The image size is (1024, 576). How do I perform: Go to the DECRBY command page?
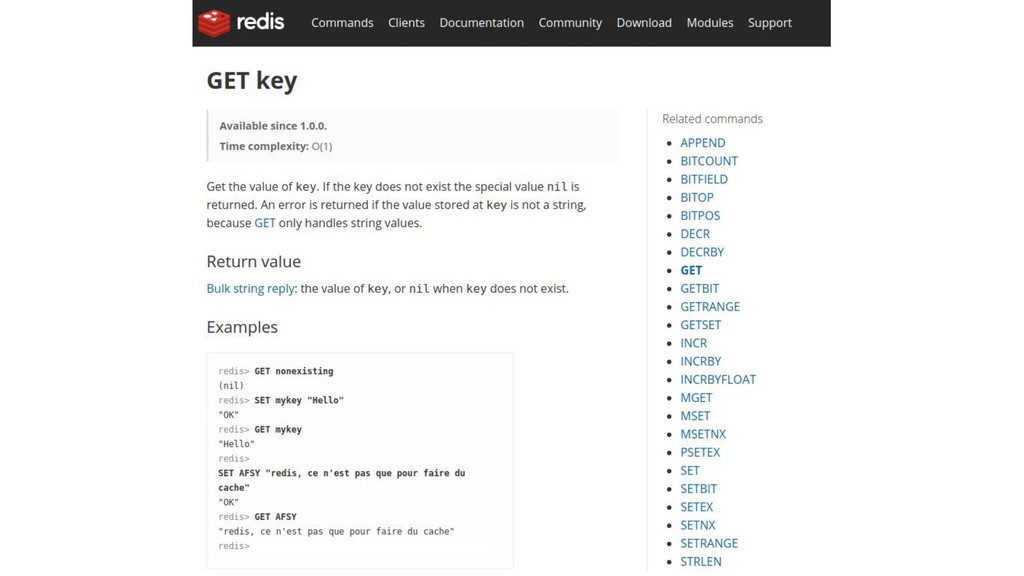click(702, 252)
